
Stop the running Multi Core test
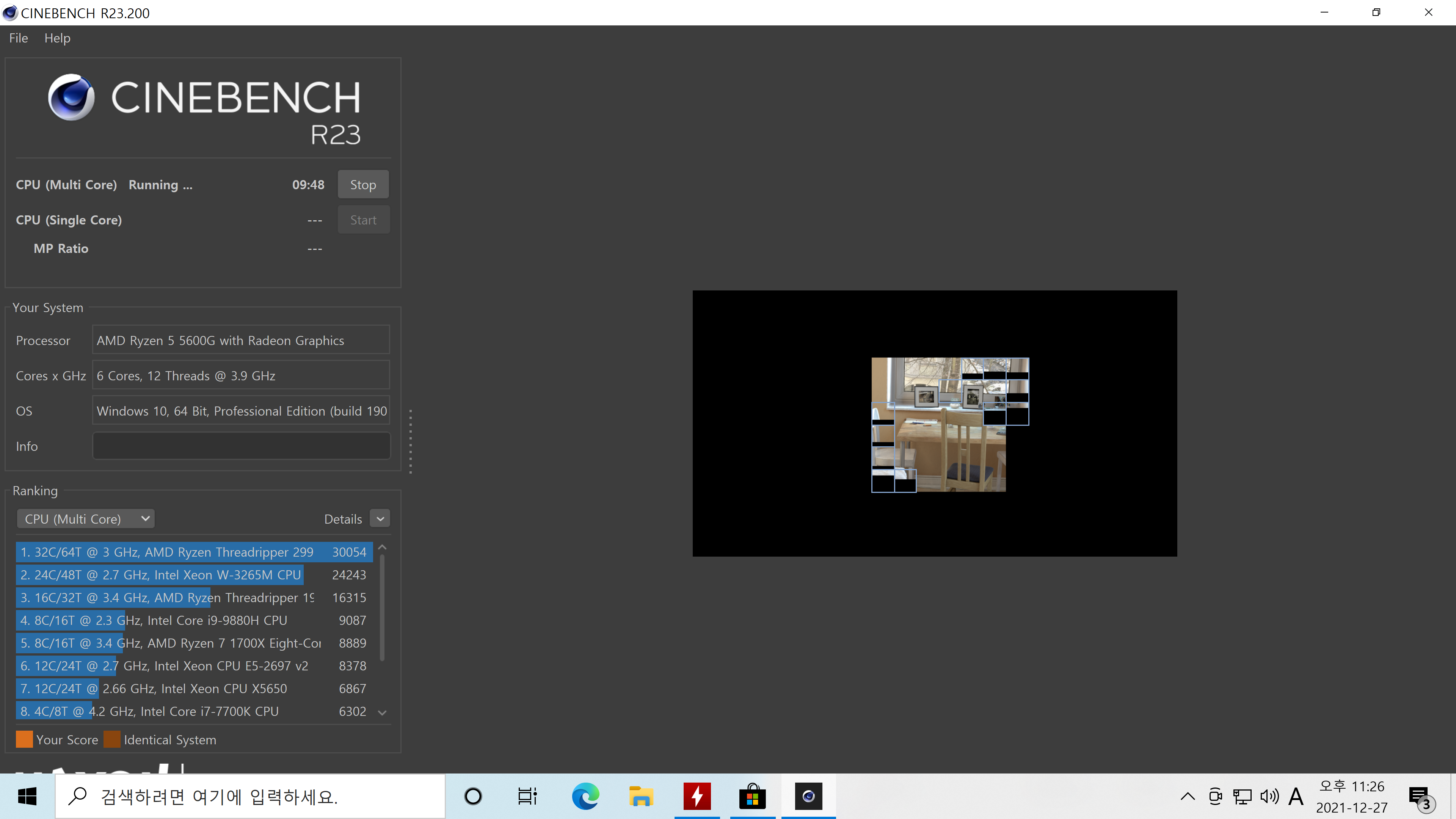click(363, 185)
